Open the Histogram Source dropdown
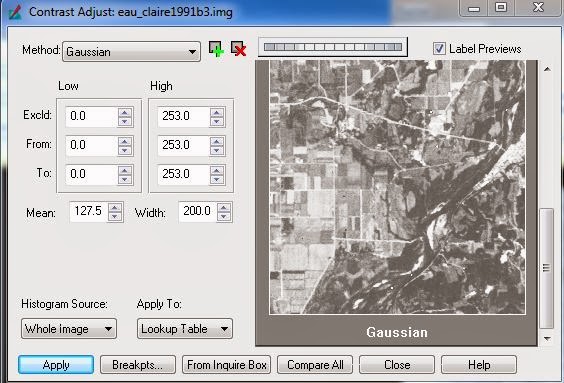Viewport: 564px width, 383px height. [69, 329]
